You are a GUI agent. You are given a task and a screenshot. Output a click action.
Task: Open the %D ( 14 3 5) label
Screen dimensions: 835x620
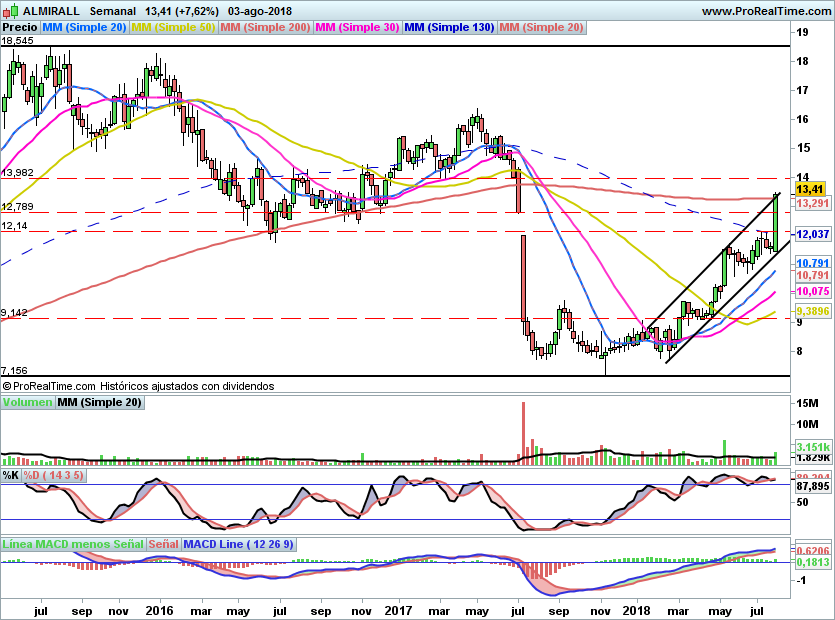click(x=53, y=475)
